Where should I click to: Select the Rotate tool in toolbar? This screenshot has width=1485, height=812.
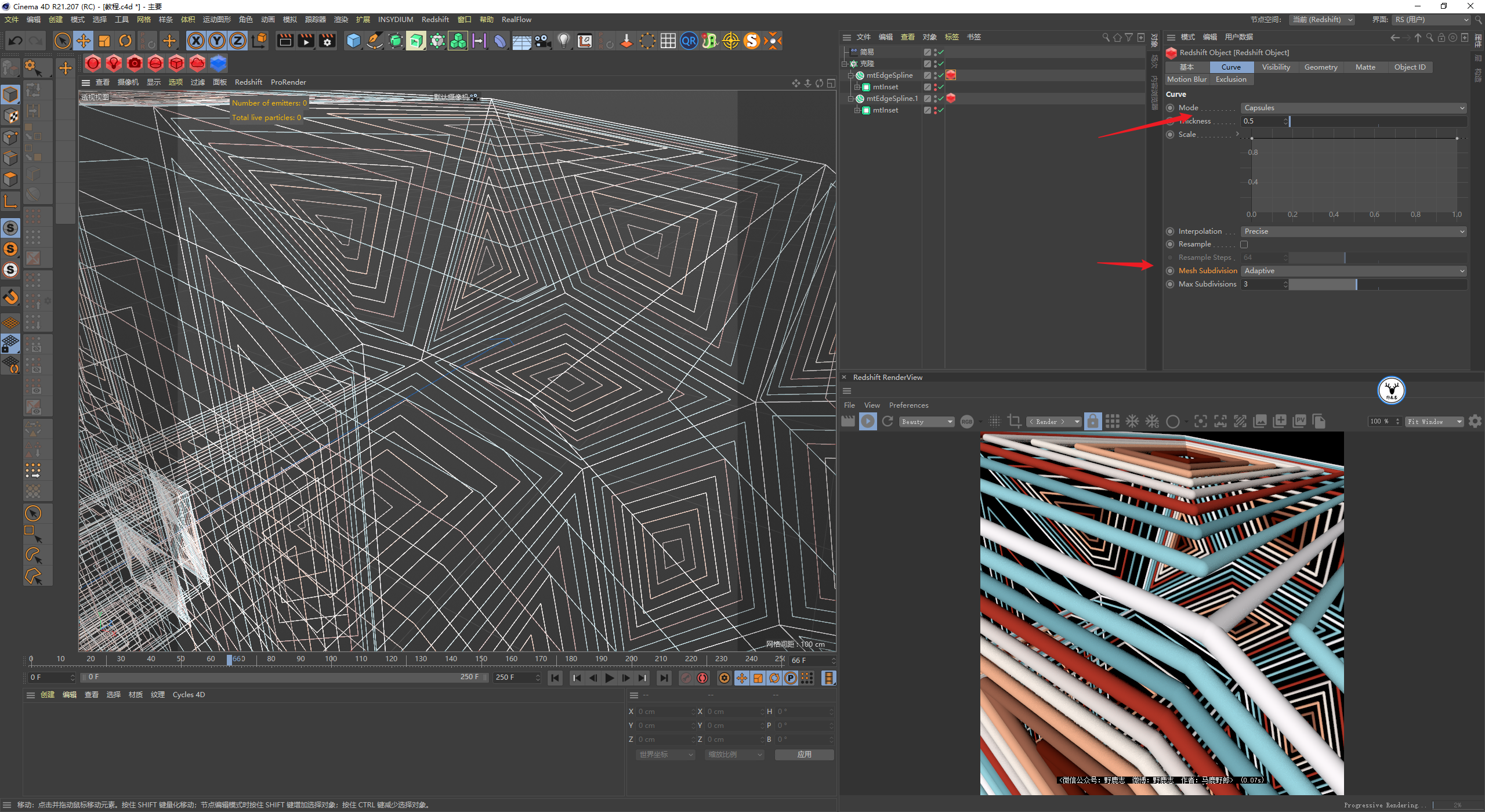pos(125,41)
